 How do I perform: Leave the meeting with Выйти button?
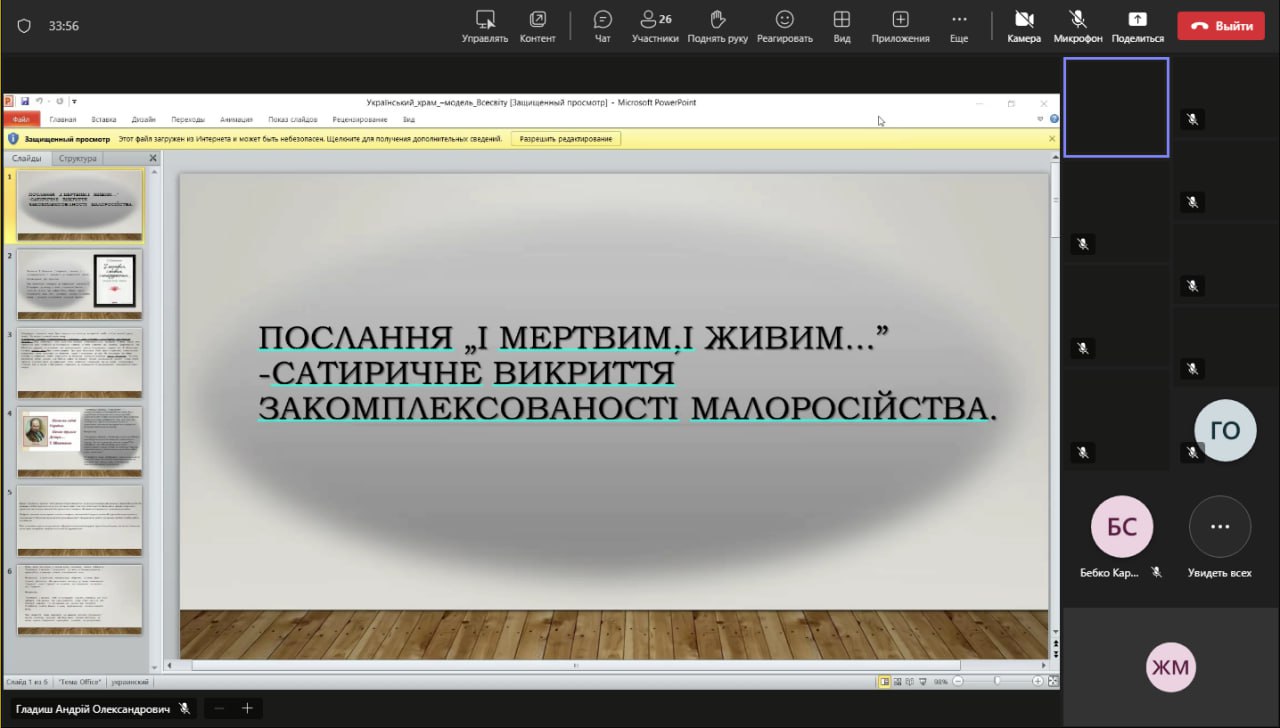[x=1221, y=26]
